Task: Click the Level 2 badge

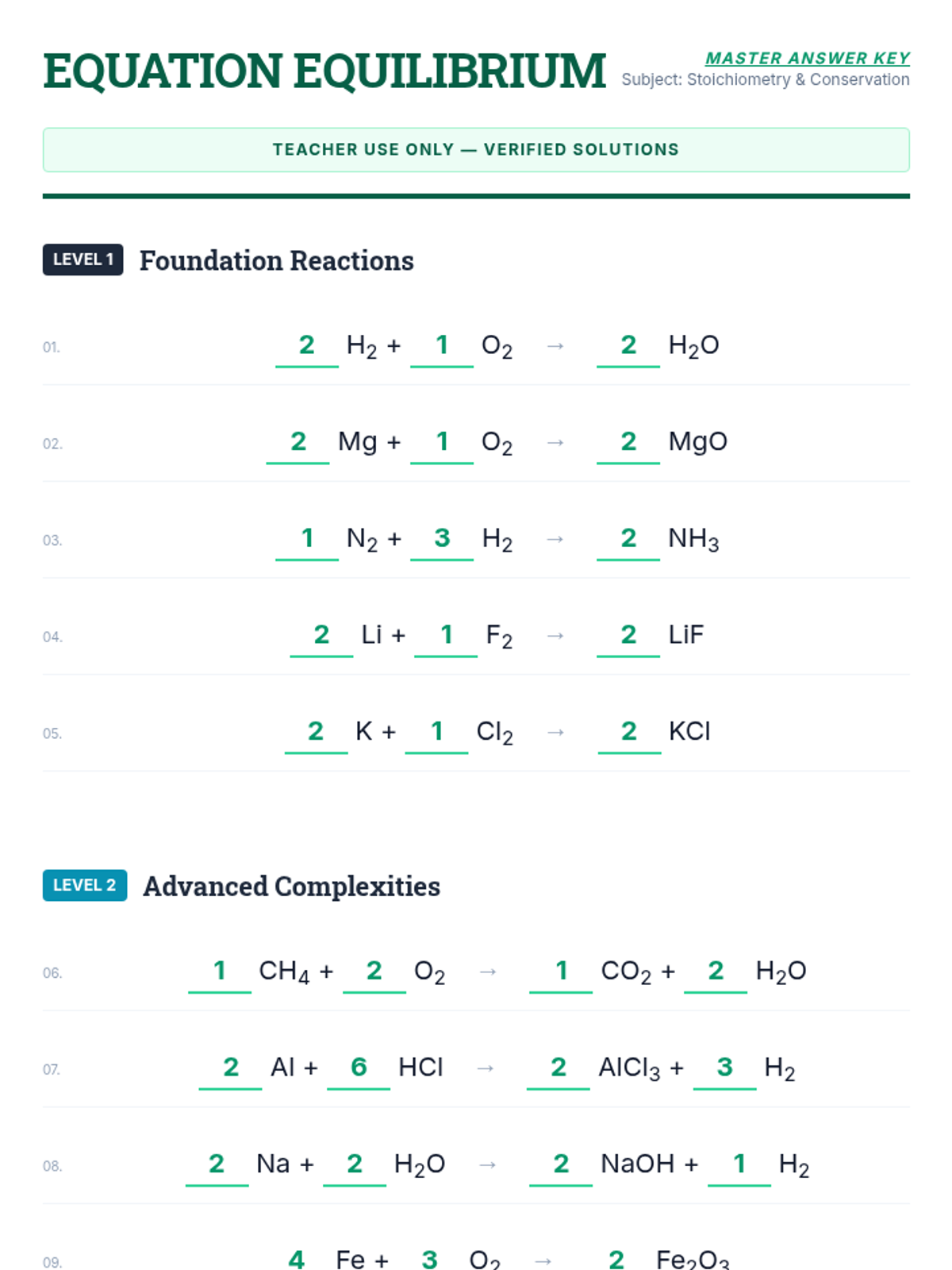Action: click(x=85, y=885)
